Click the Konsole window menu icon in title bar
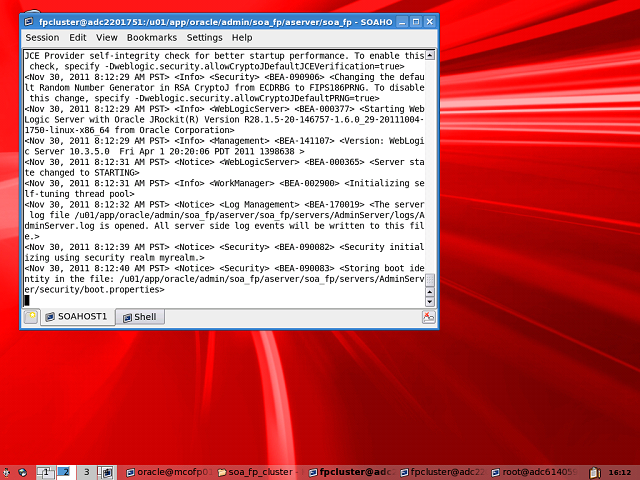 coord(29,22)
